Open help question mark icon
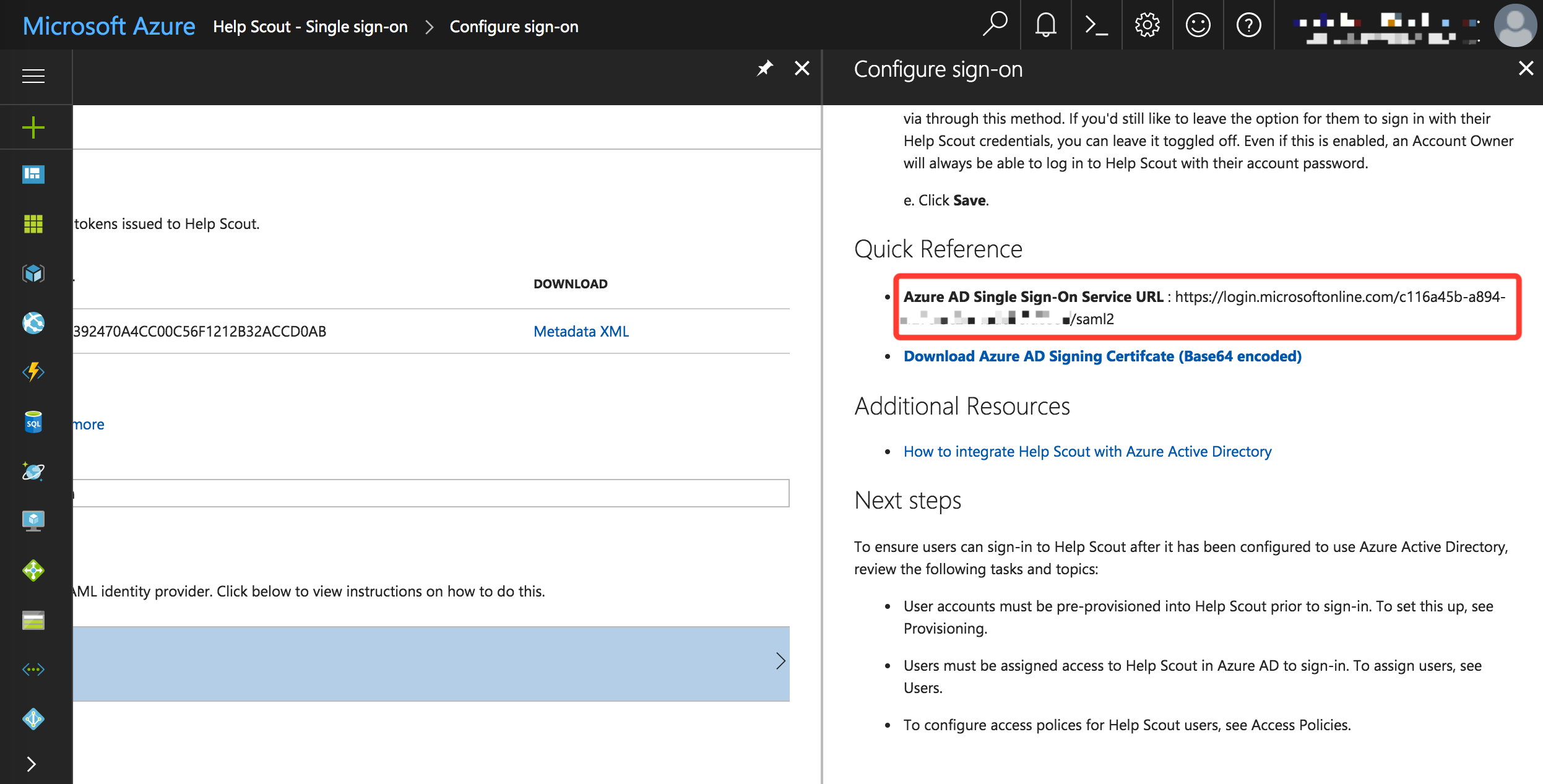Screen dimensions: 1543x784 pyautogui.click(x=1248, y=26)
